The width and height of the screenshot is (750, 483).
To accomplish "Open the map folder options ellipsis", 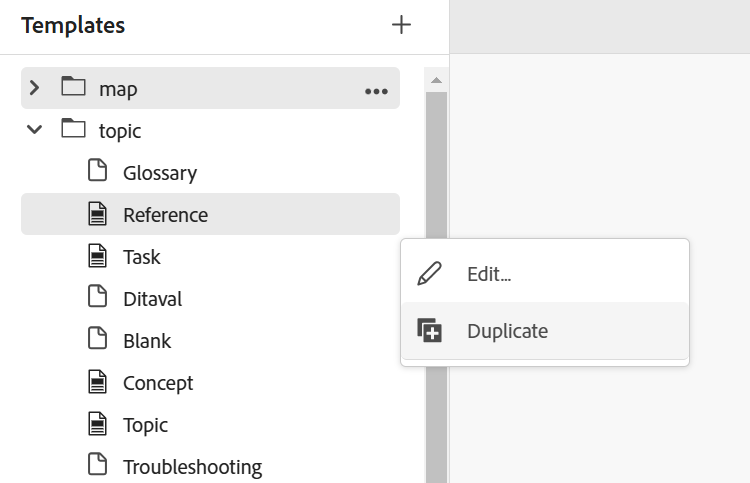I will (x=376, y=91).
